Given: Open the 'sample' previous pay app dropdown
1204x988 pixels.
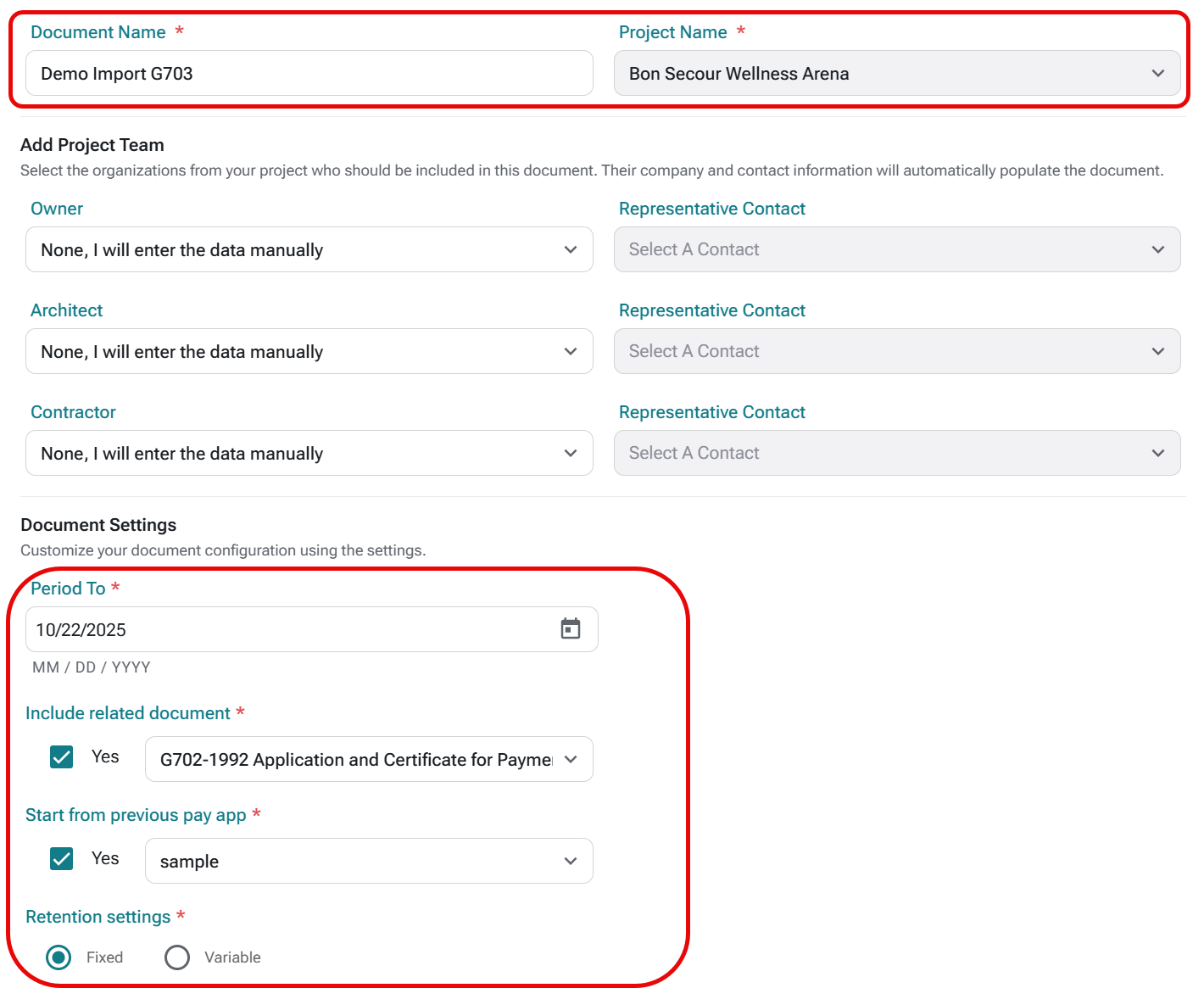Looking at the screenshot, I should tap(356, 862).
